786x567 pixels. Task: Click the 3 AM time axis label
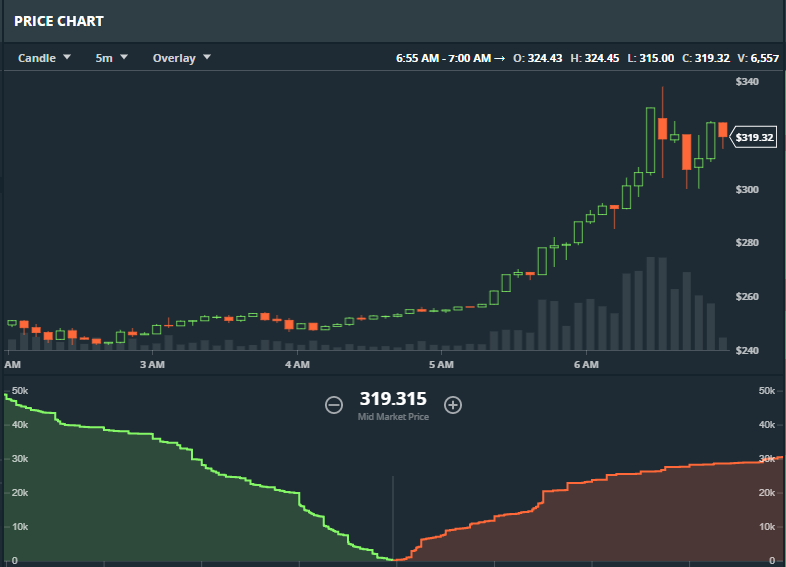click(152, 364)
